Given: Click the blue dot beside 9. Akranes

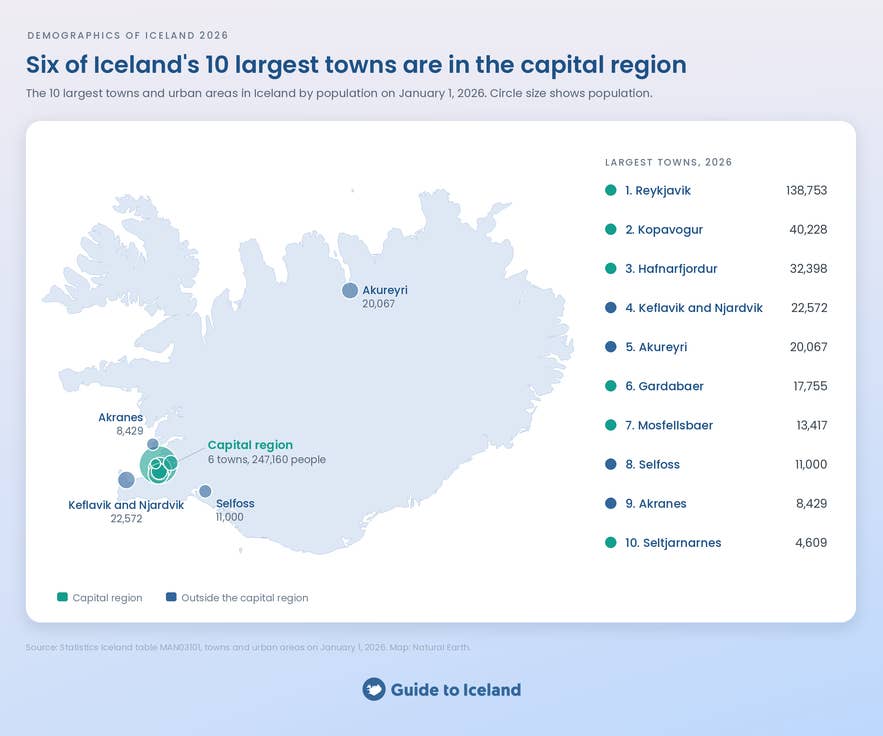Looking at the screenshot, I should tap(610, 503).
